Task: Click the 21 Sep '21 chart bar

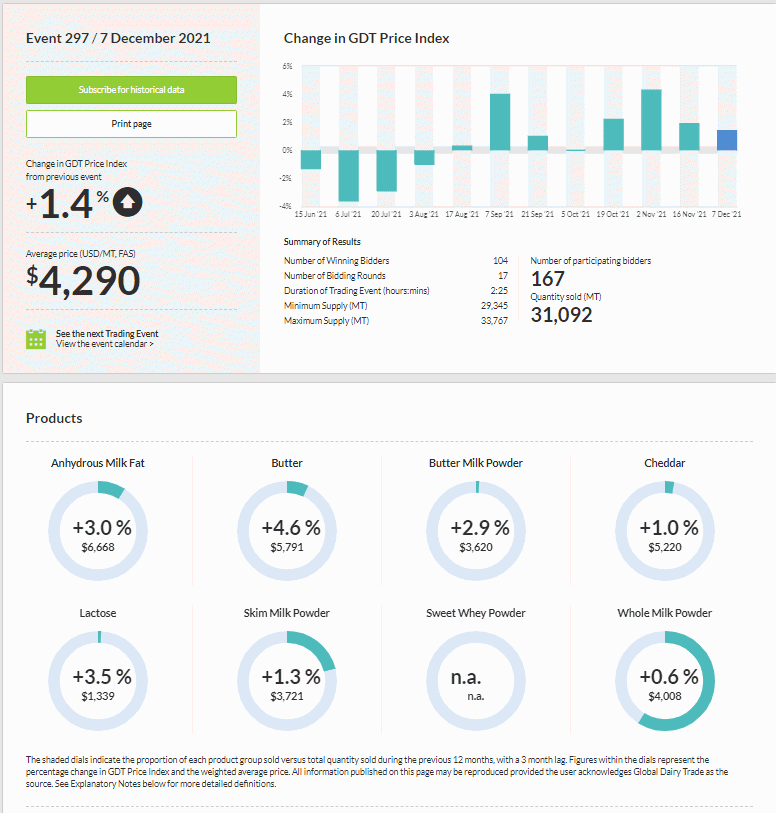Action: [538, 143]
